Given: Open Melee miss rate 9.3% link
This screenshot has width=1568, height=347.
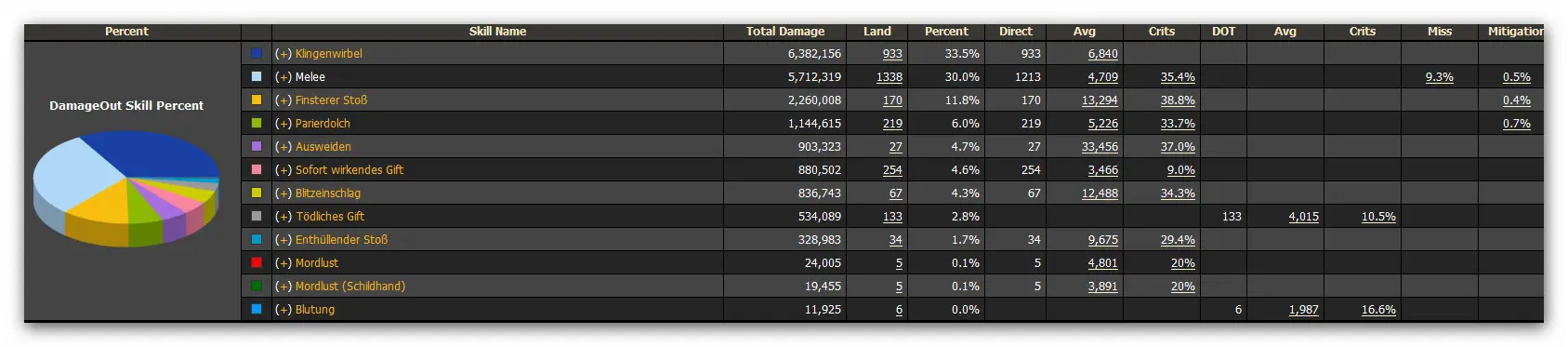Looking at the screenshot, I should (1439, 77).
